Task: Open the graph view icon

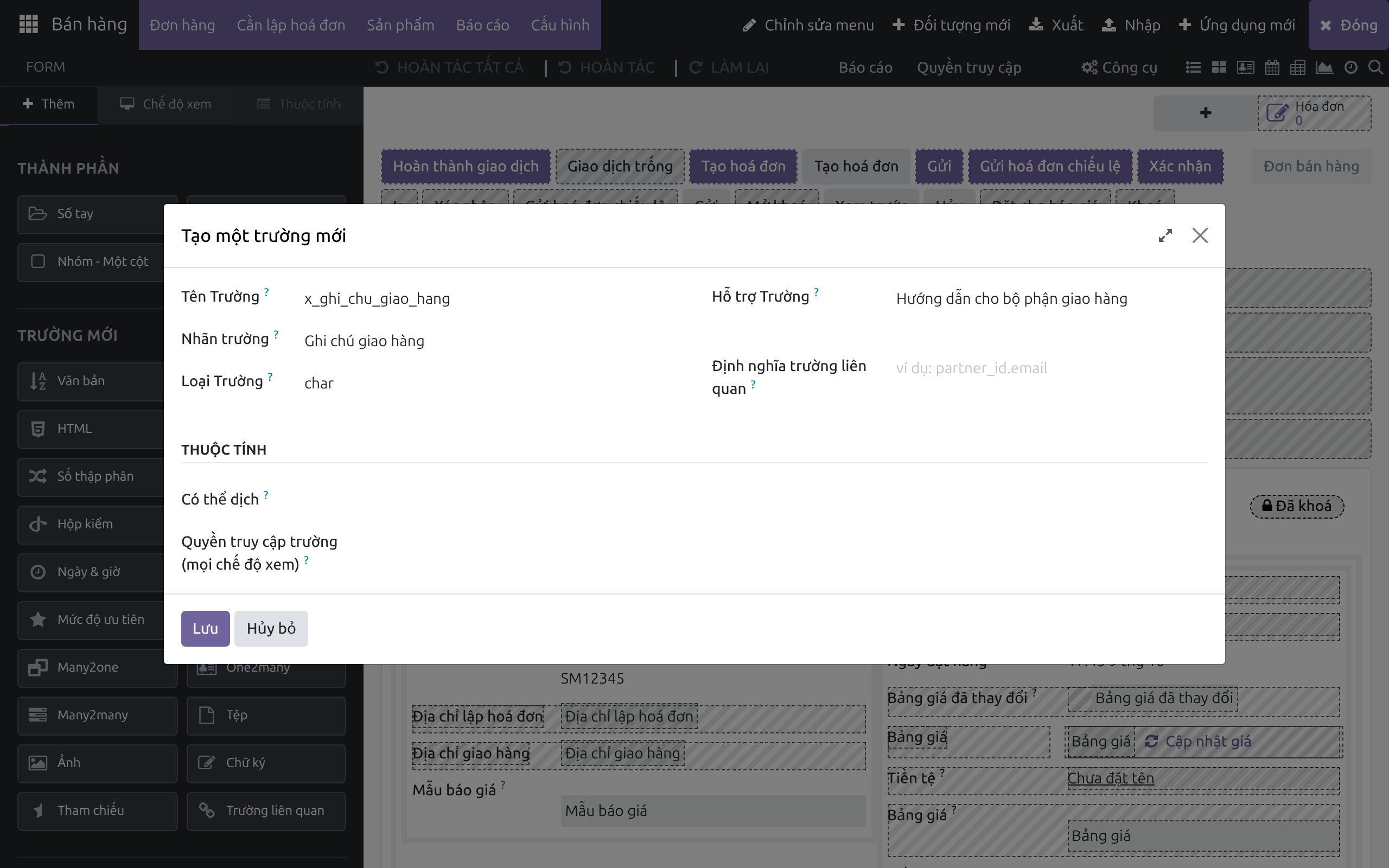Action: pos(1324,67)
